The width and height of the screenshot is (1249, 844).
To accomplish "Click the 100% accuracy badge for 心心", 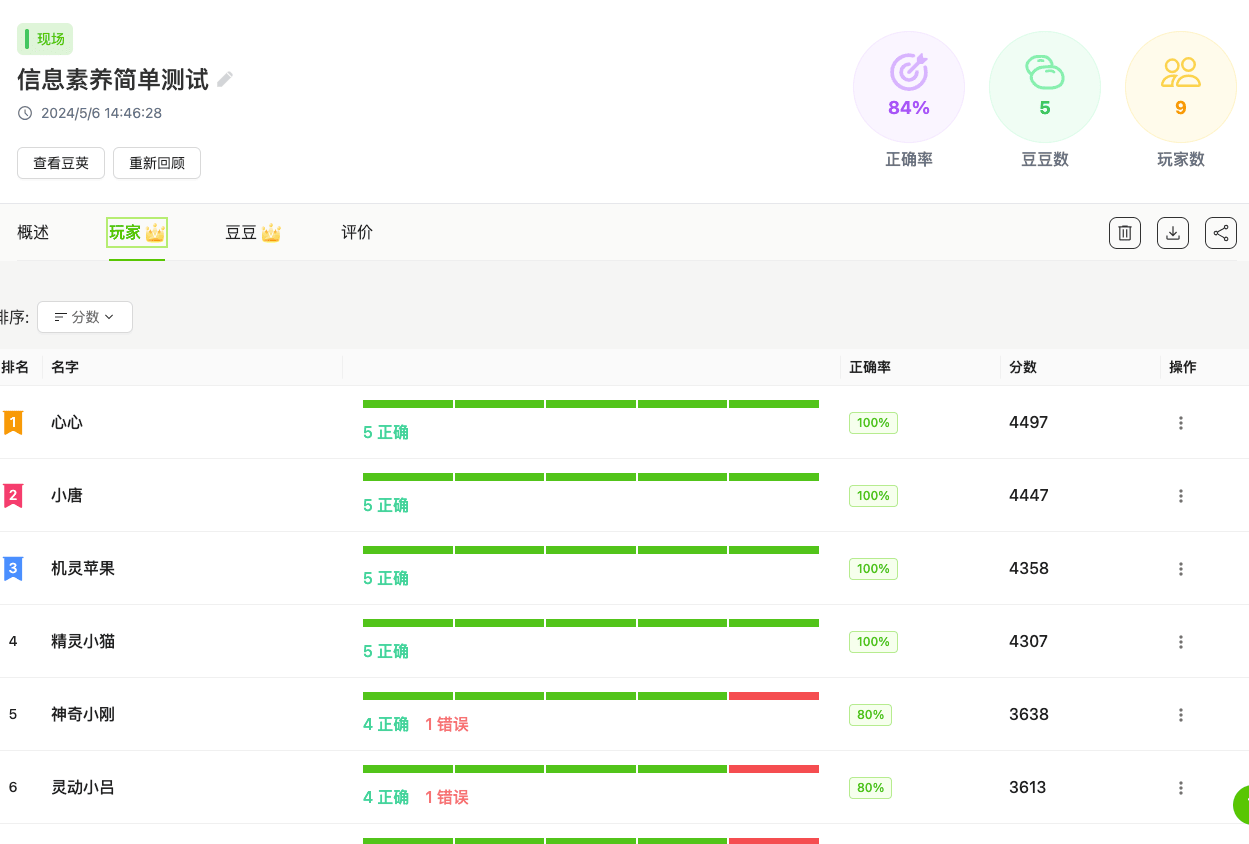I will coord(873,423).
